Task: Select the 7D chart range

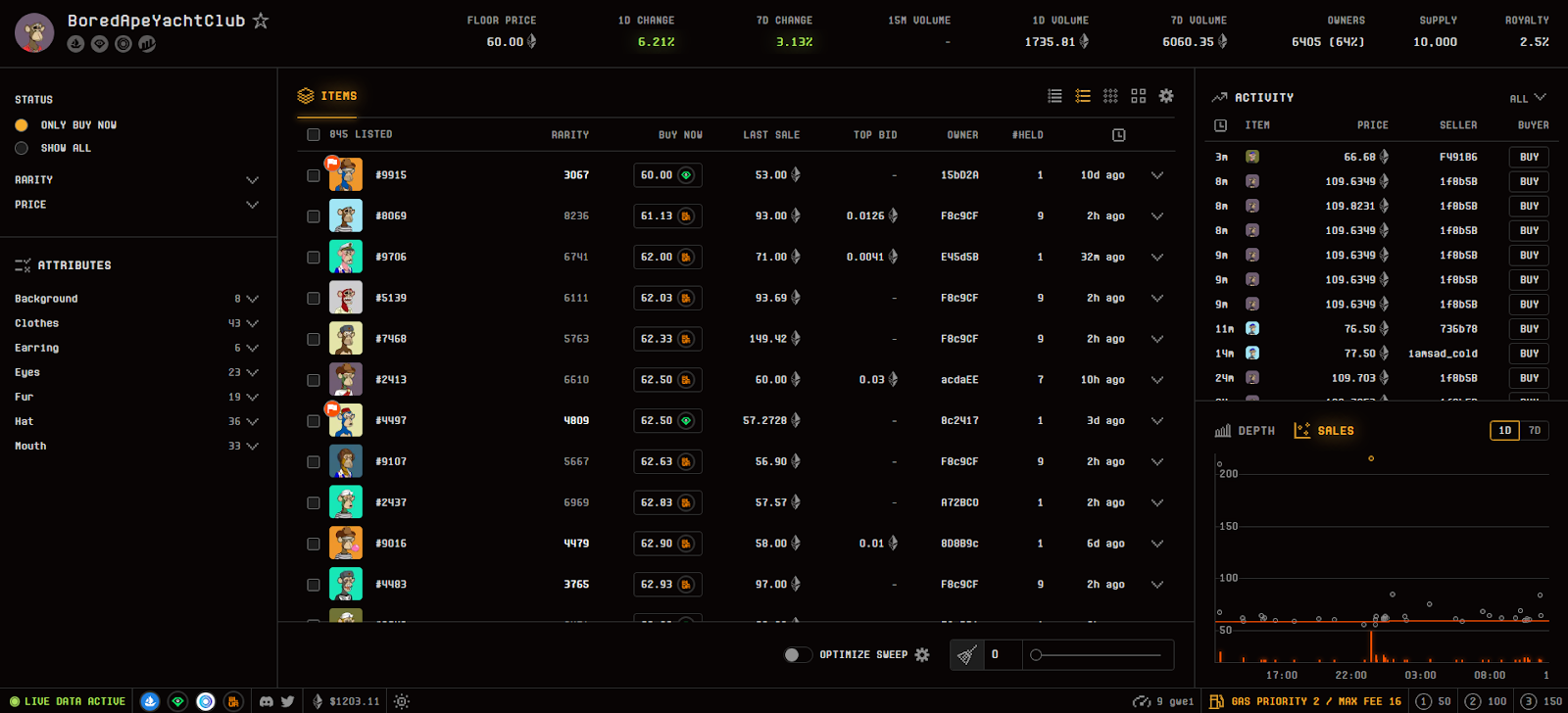Action: pos(1535,430)
